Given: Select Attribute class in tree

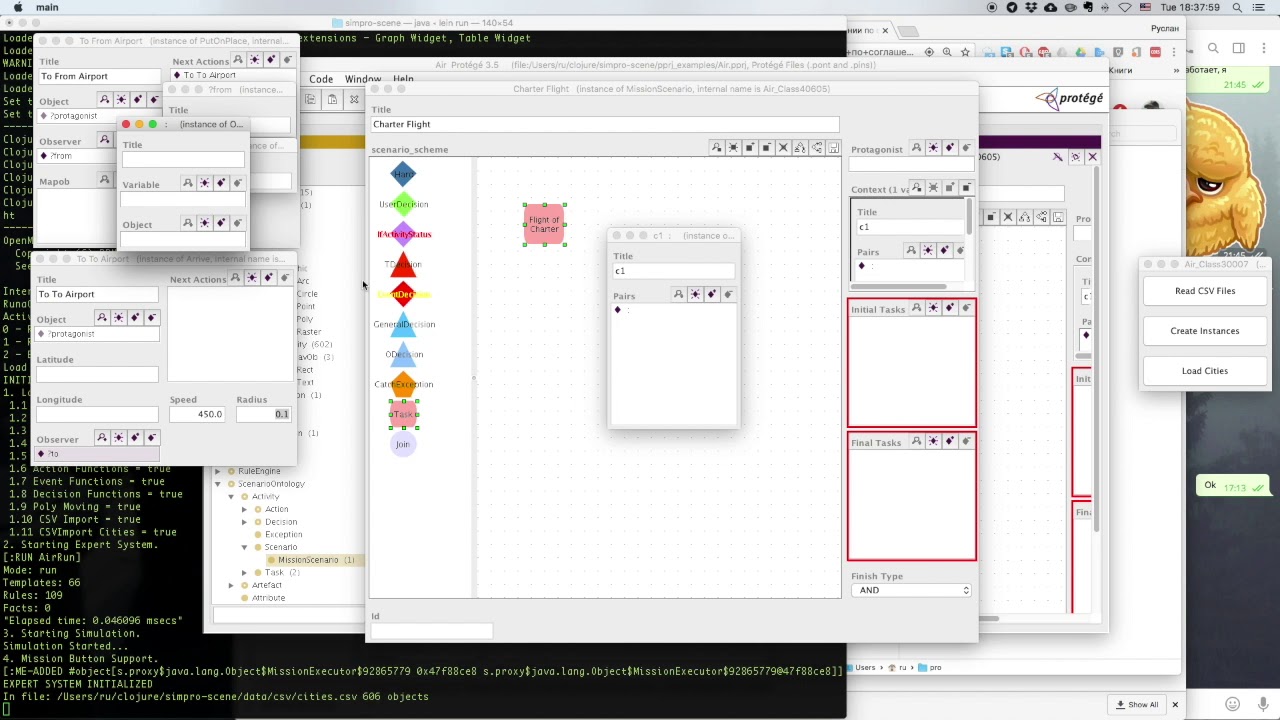Looking at the screenshot, I should coord(268,598).
